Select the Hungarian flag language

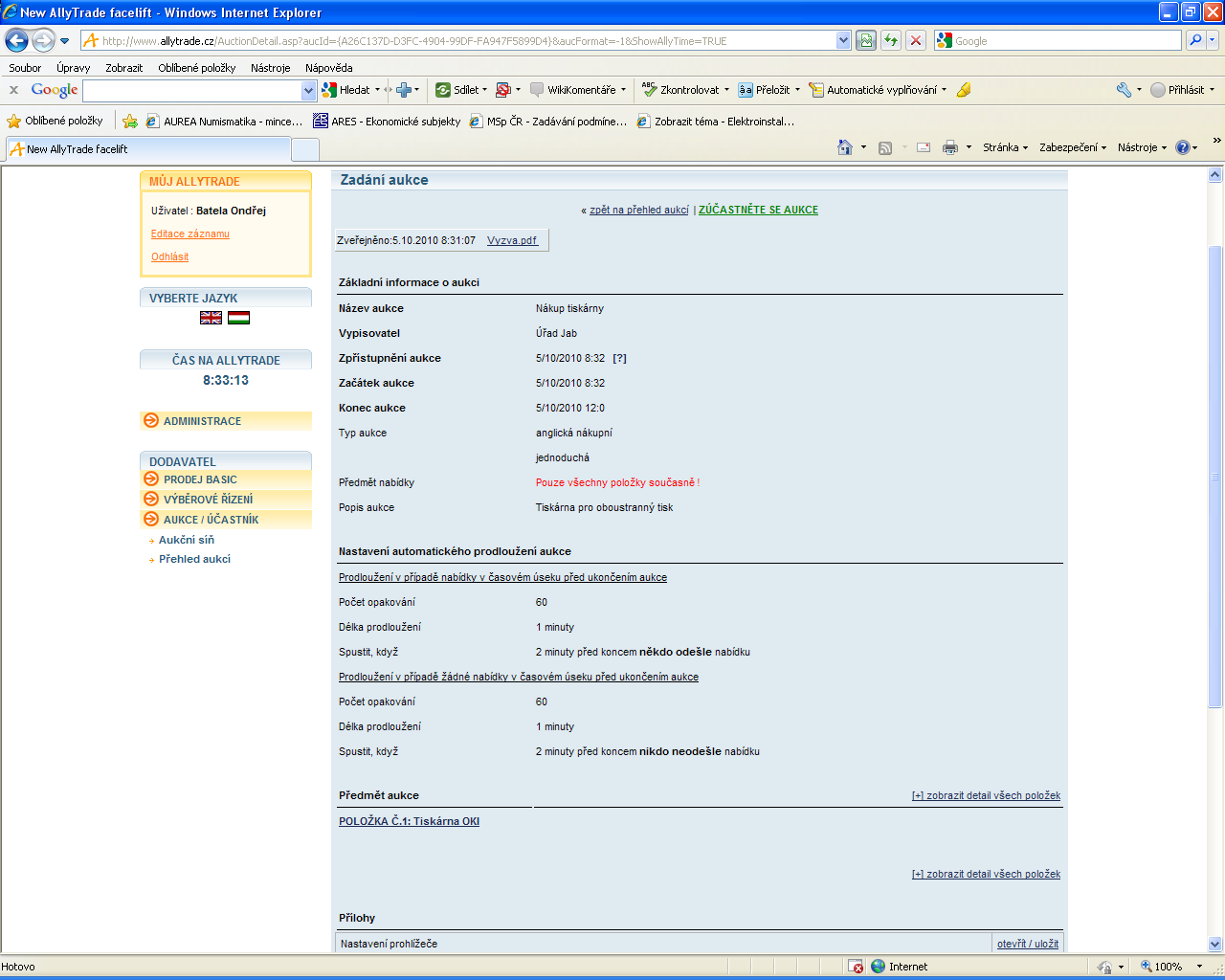(x=239, y=318)
